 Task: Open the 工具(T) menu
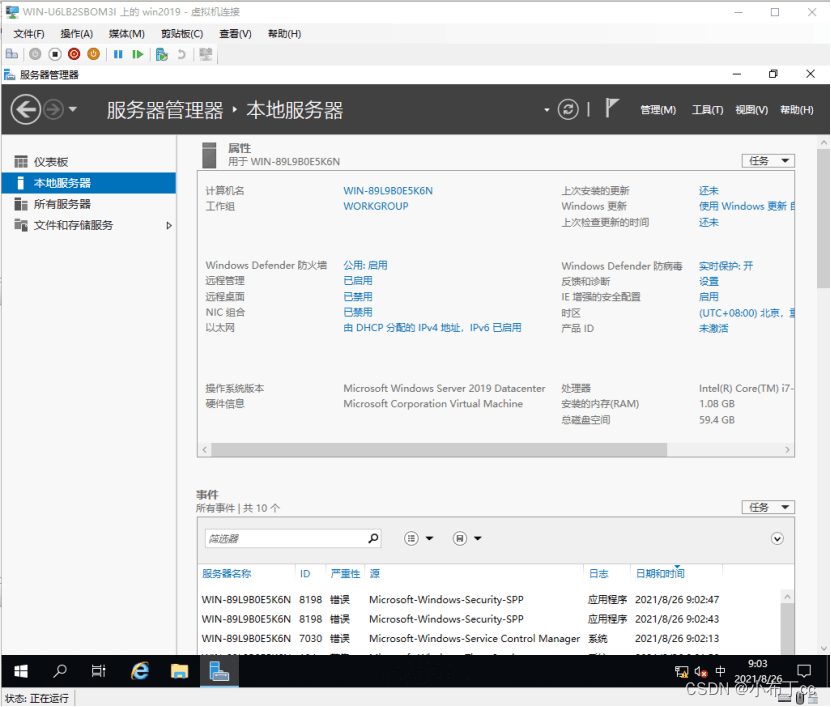pos(707,110)
